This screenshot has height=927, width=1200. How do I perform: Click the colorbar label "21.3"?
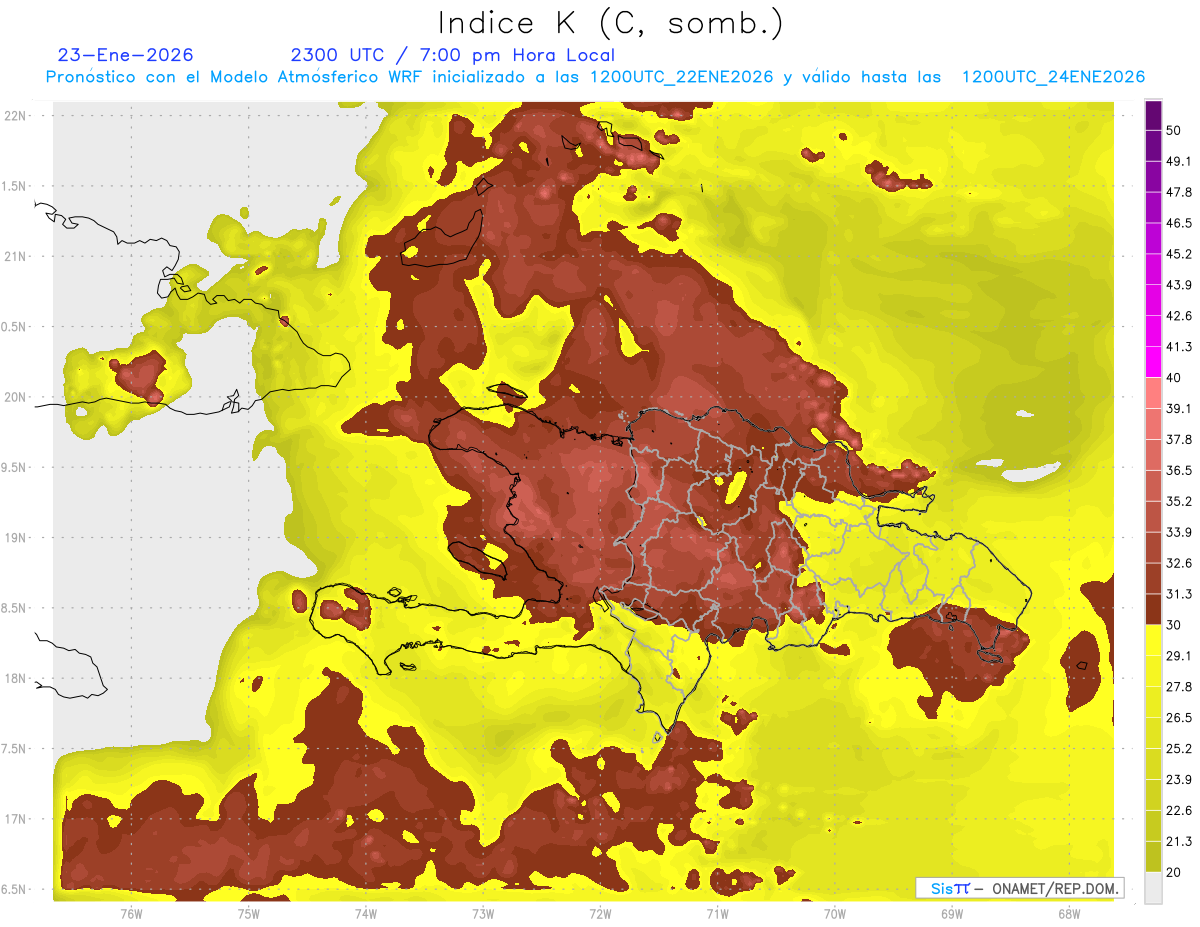point(1179,842)
